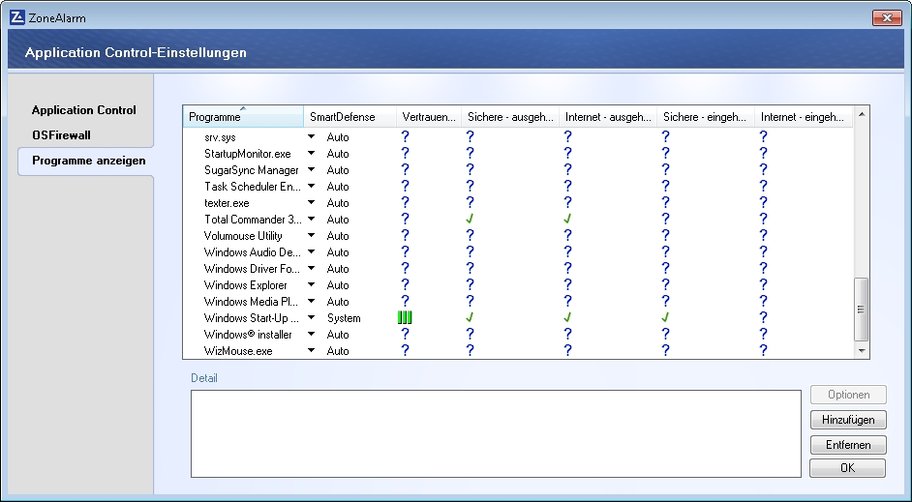Sort by Internet - ausgeh... column header
Viewport: 912px width, 502px height.
click(608, 117)
